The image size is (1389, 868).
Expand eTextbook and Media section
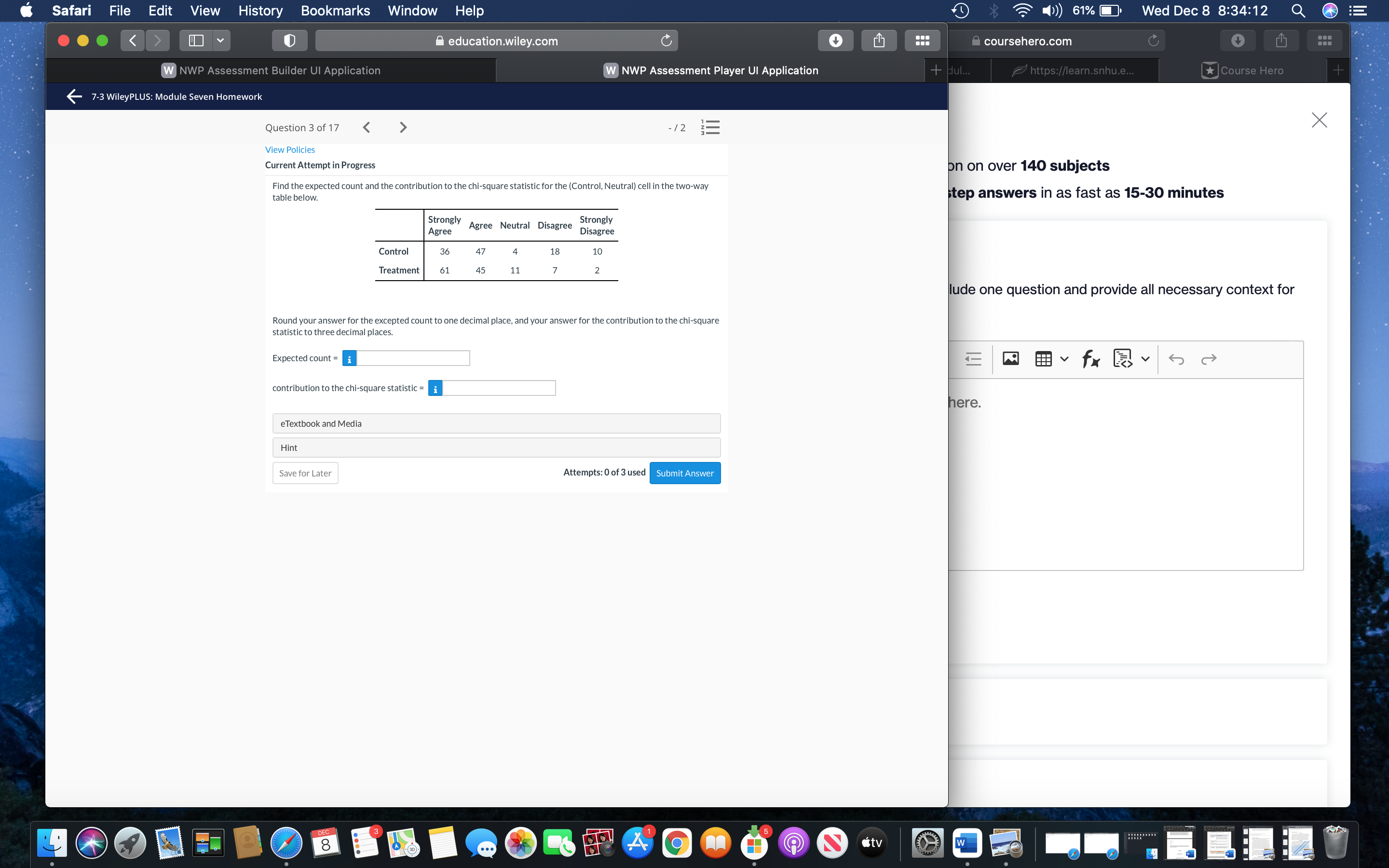496,424
